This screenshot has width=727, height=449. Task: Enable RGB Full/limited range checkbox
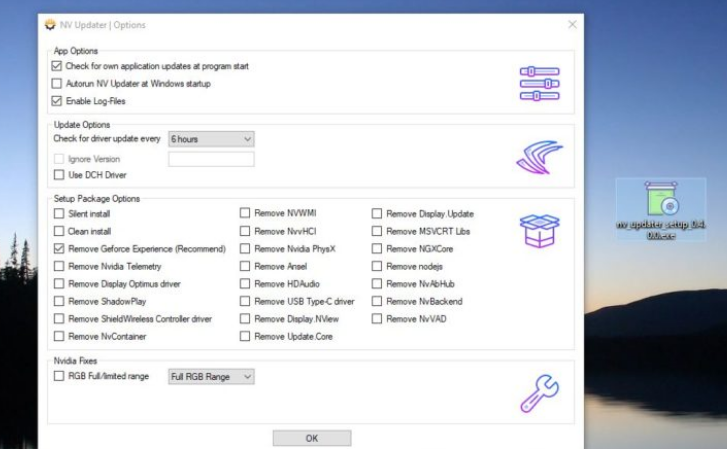pos(59,376)
